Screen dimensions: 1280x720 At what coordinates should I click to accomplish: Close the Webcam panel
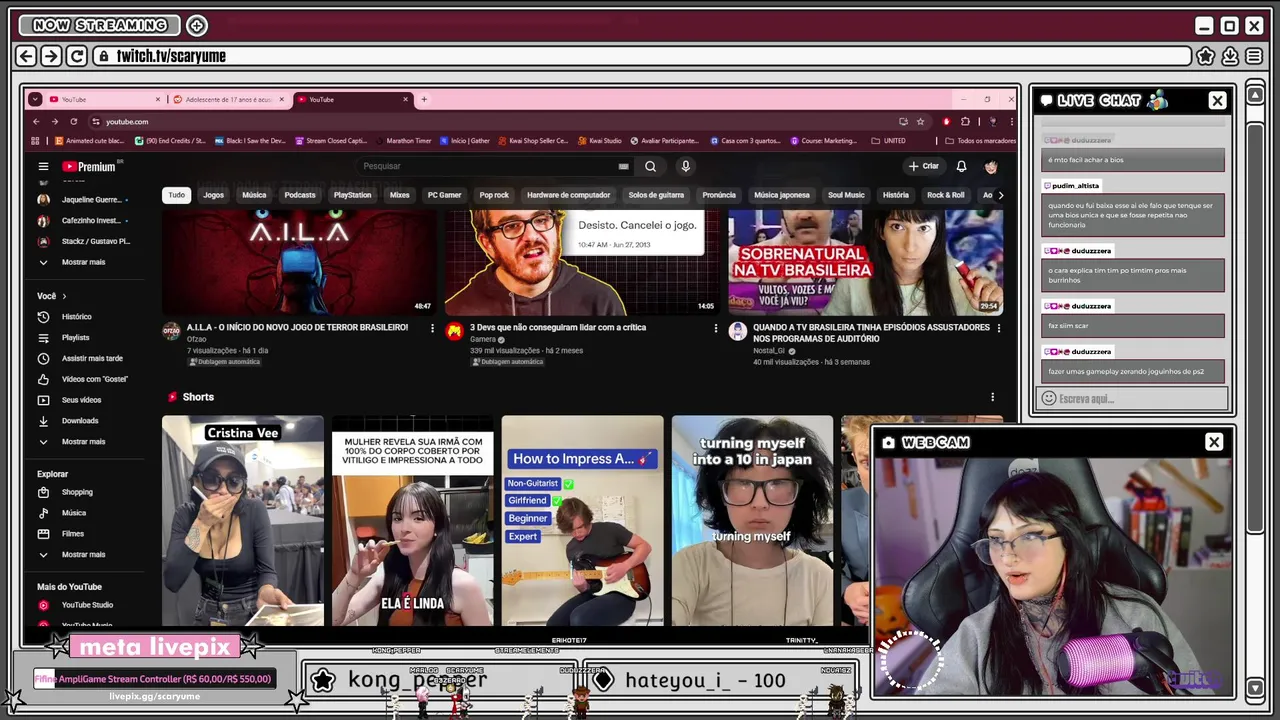(1214, 442)
